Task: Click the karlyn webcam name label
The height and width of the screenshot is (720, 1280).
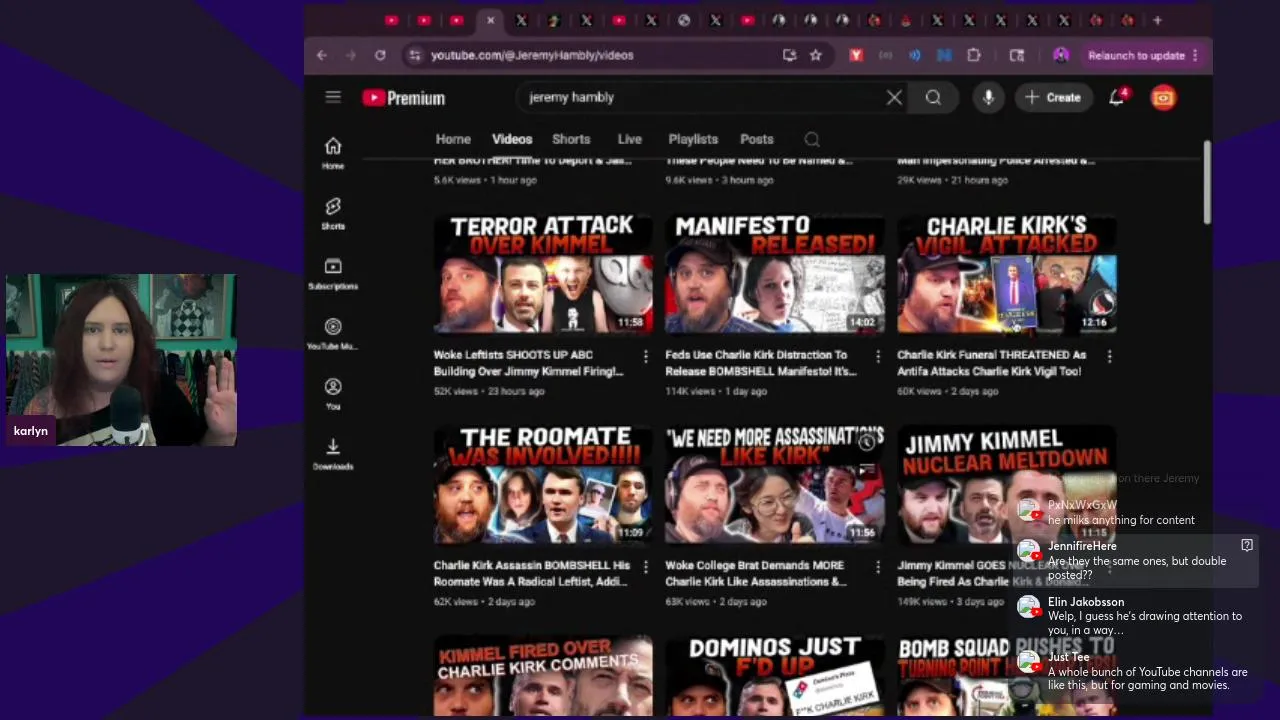Action: coord(31,431)
